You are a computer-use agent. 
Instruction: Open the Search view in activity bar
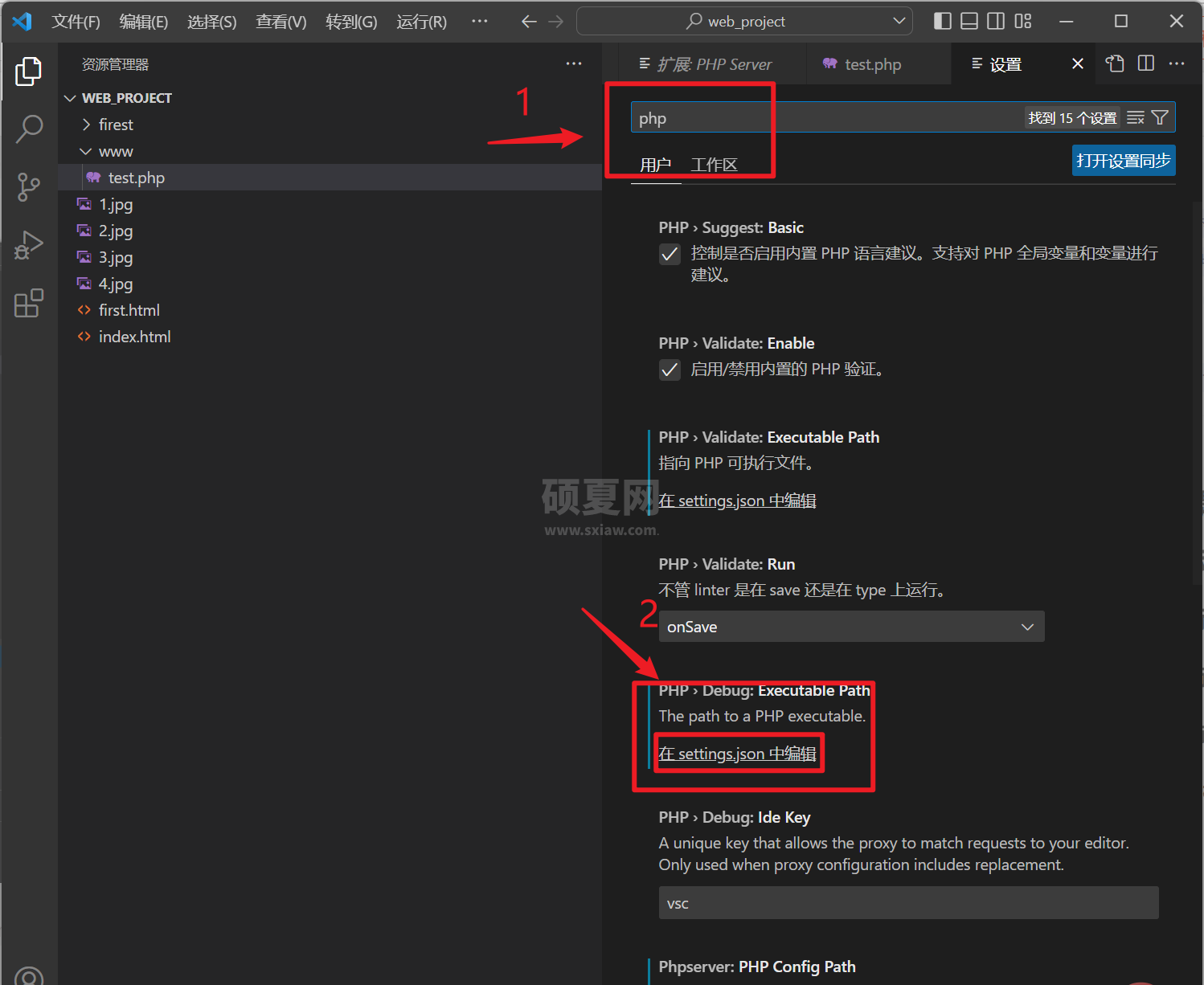(x=29, y=129)
